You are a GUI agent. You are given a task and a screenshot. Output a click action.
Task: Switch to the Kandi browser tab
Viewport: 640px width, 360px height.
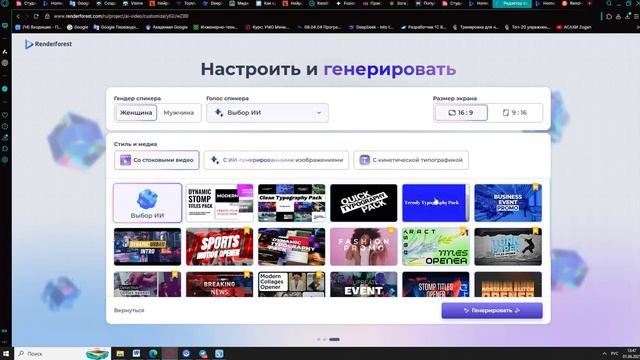320,4
